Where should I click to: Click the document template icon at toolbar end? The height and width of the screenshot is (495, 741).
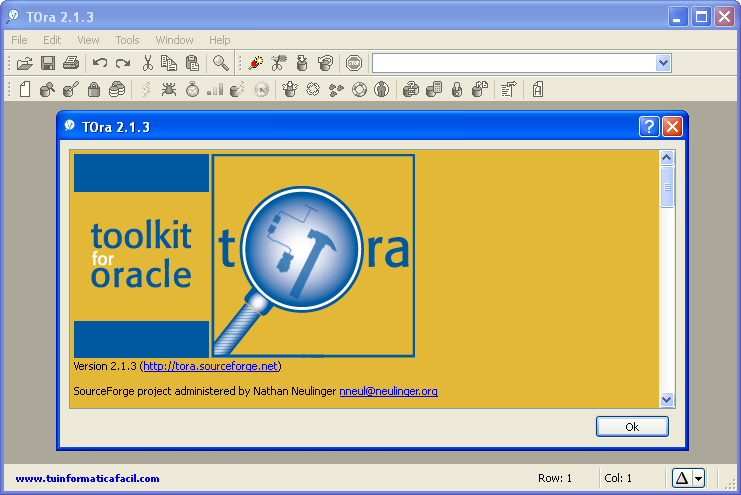click(x=538, y=89)
